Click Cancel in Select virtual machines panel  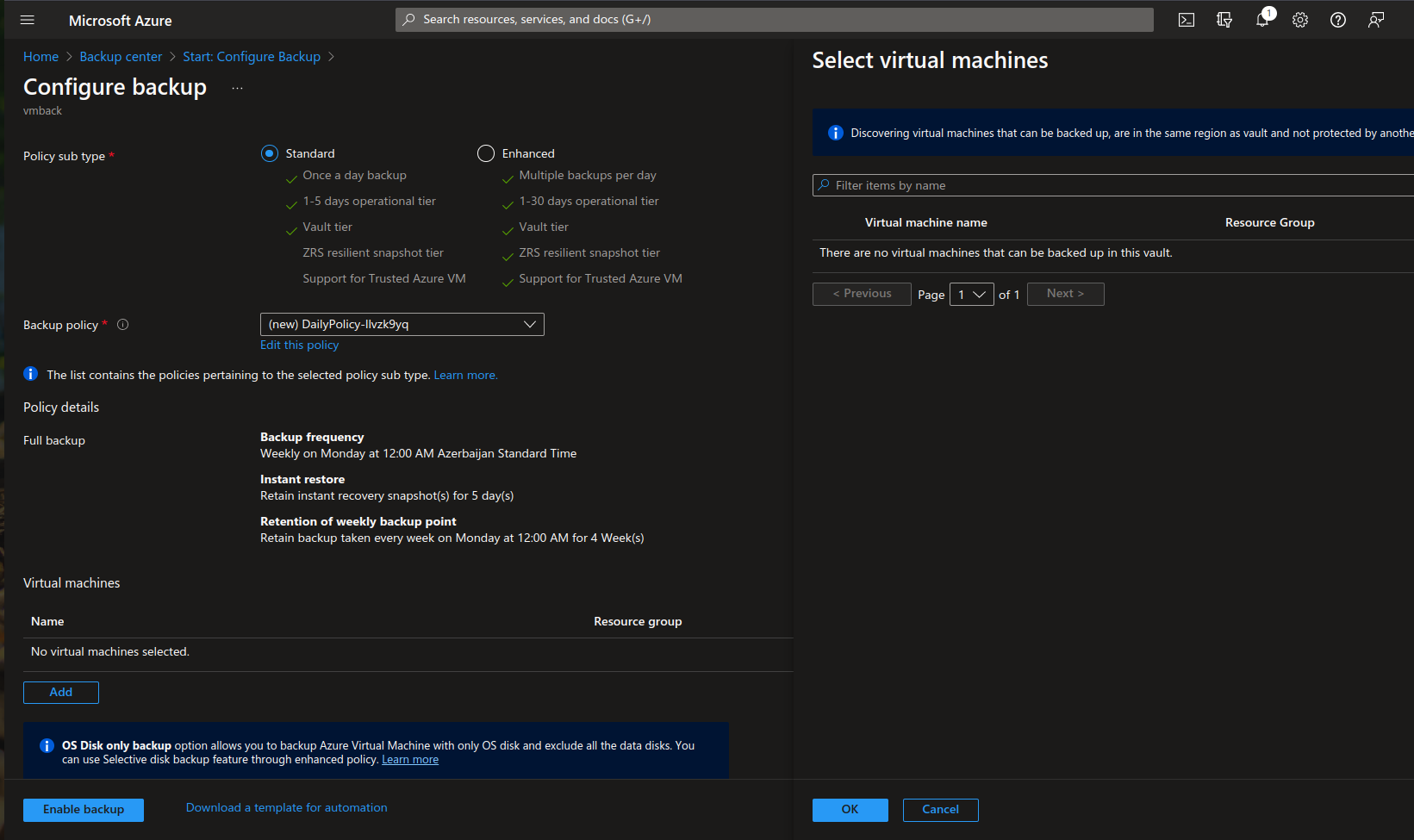(x=941, y=810)
